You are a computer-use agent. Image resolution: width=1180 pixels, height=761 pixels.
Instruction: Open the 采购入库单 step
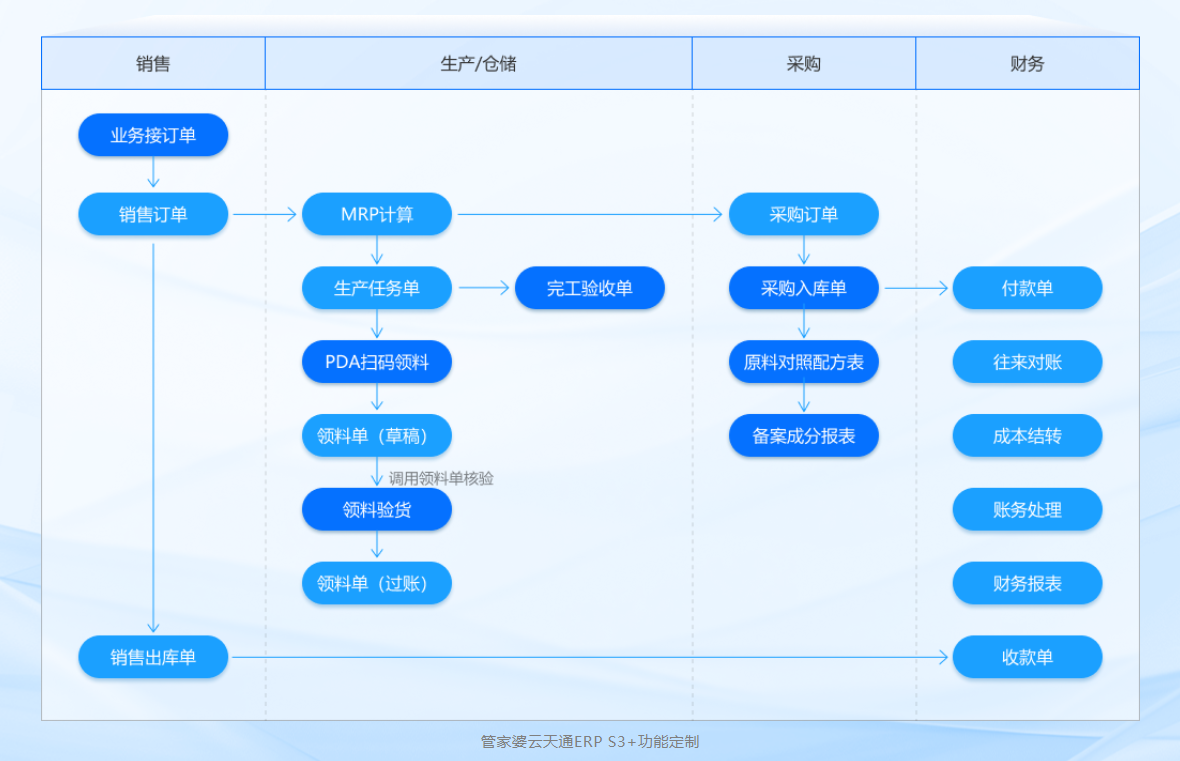tap(803, 288)
